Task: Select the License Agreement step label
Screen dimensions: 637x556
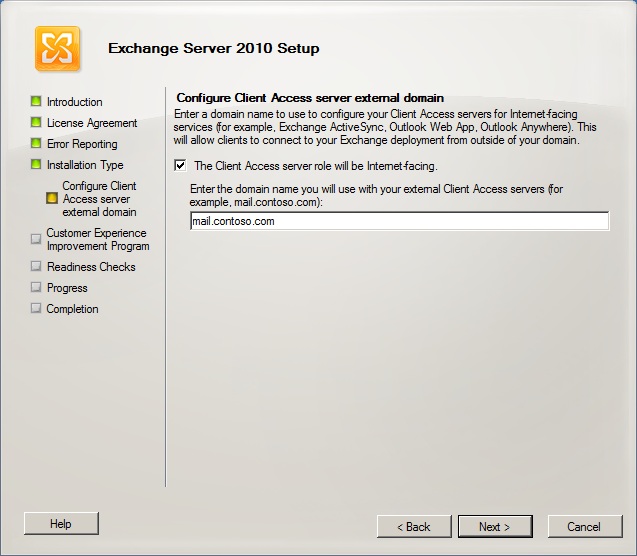Action: point(92,123)
